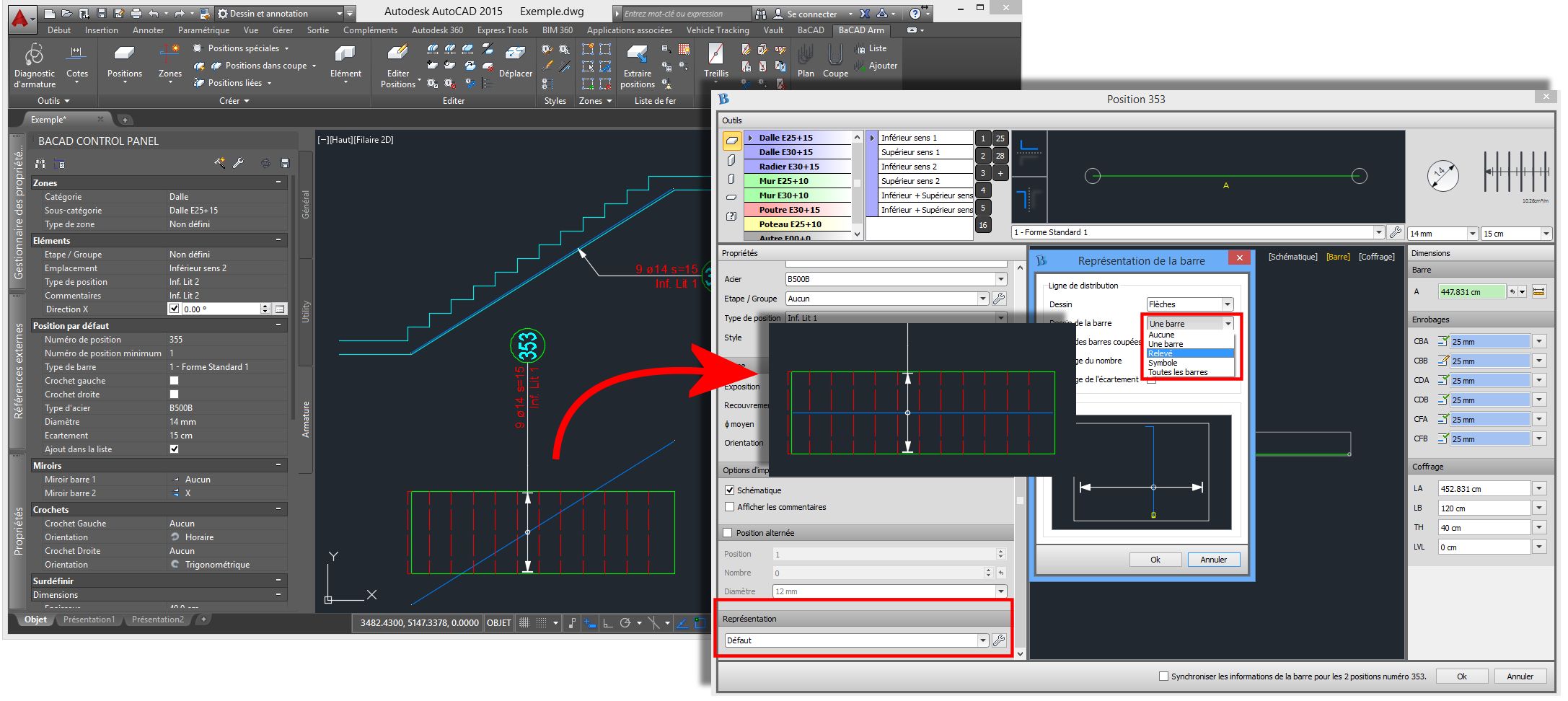The height and width of the screenshot is (701, 1568).
Task: Switch to [Coffrage] view tab
Action: (1376, 257)
